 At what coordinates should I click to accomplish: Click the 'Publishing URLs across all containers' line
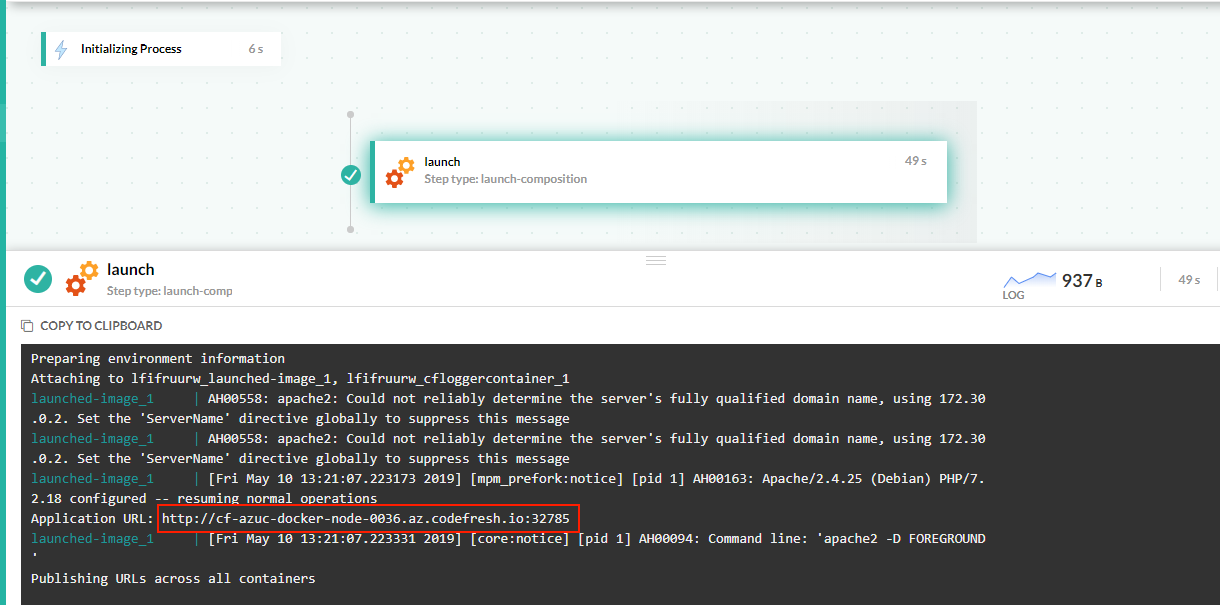click(x=173, y=579)
